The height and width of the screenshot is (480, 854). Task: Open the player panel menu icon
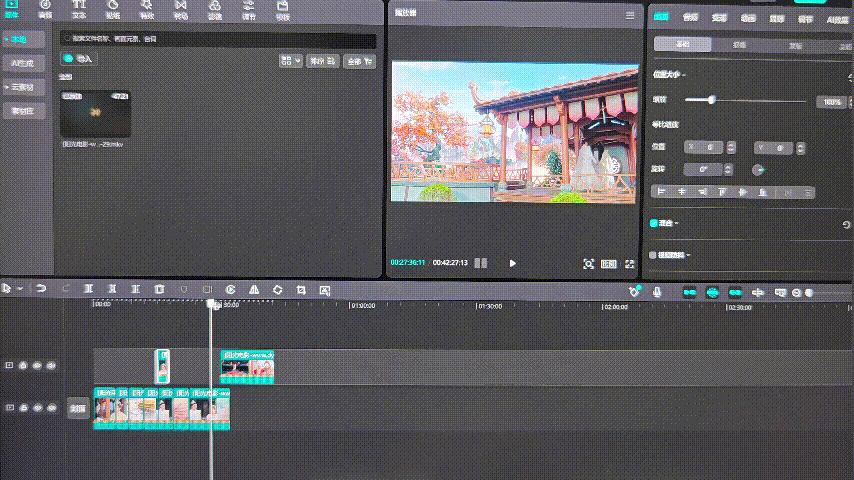(x=630, y=15)
